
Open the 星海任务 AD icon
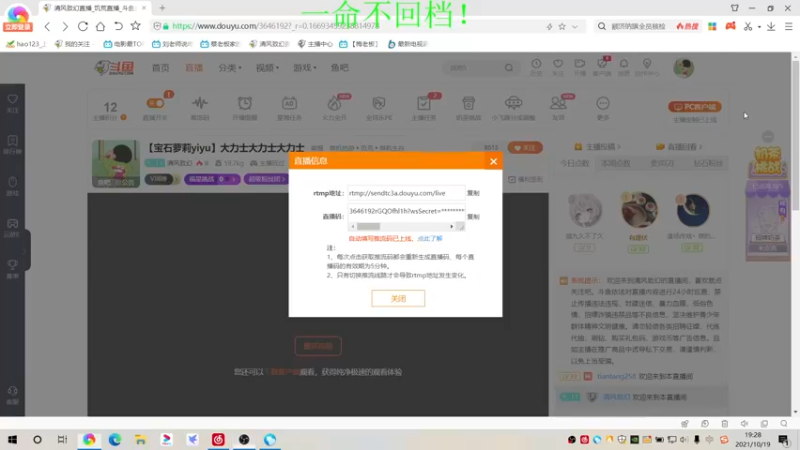coord(289,104)
